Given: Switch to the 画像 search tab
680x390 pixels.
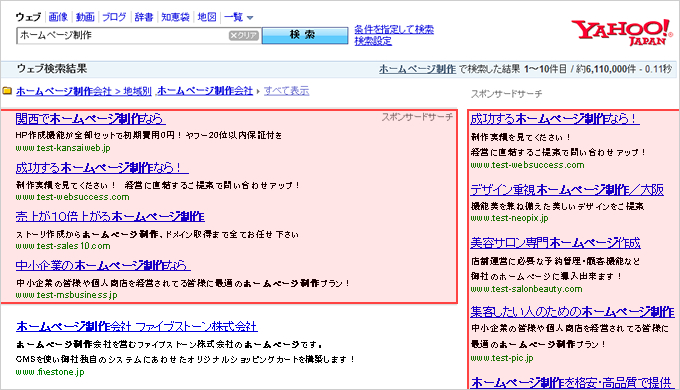Looking at the screenshot, I should [58, 17].
